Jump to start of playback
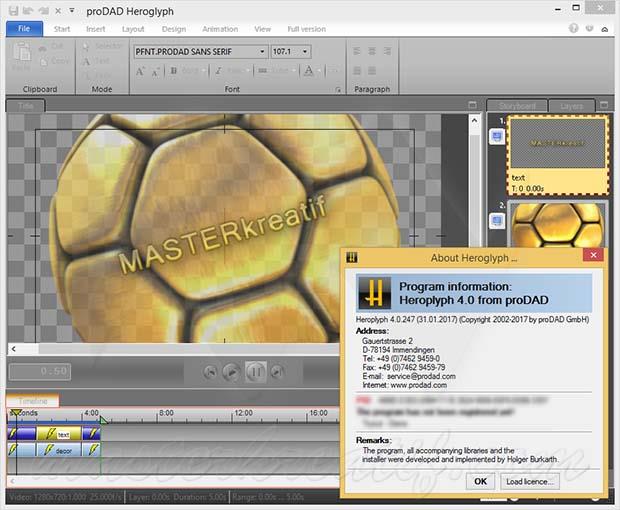This screenshot has height=510, width=620. (x=210, y=372)
